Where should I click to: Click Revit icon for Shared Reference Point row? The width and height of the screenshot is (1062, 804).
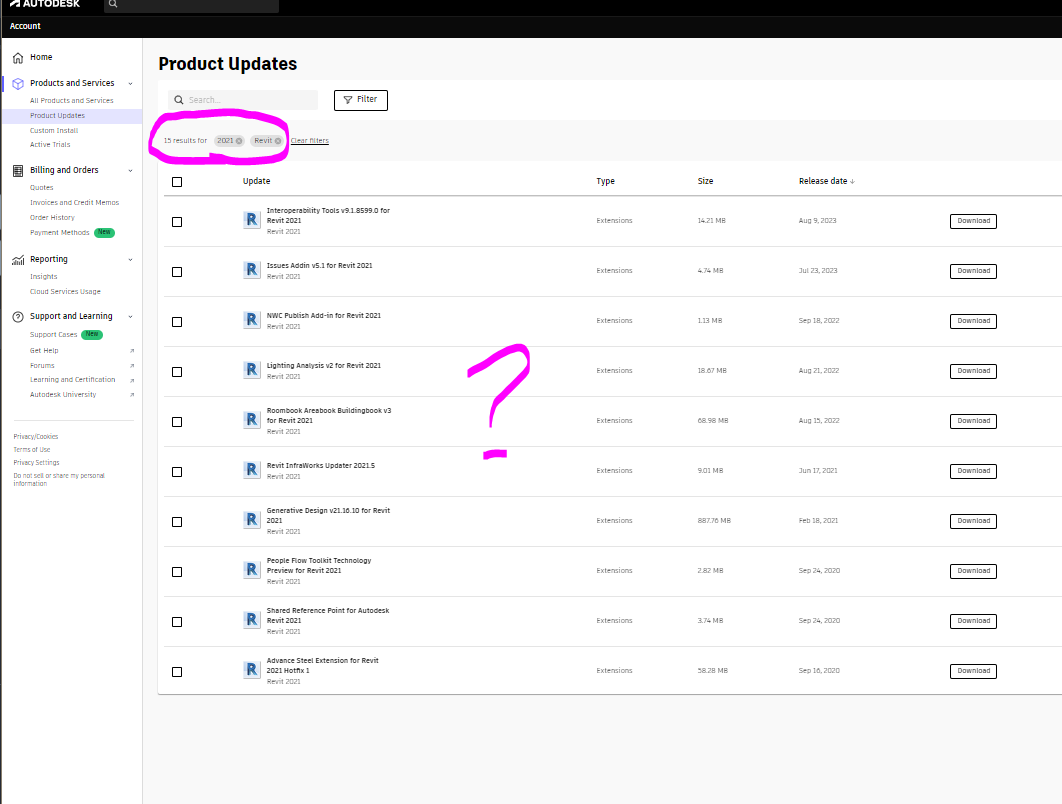[x=252, y=620]
